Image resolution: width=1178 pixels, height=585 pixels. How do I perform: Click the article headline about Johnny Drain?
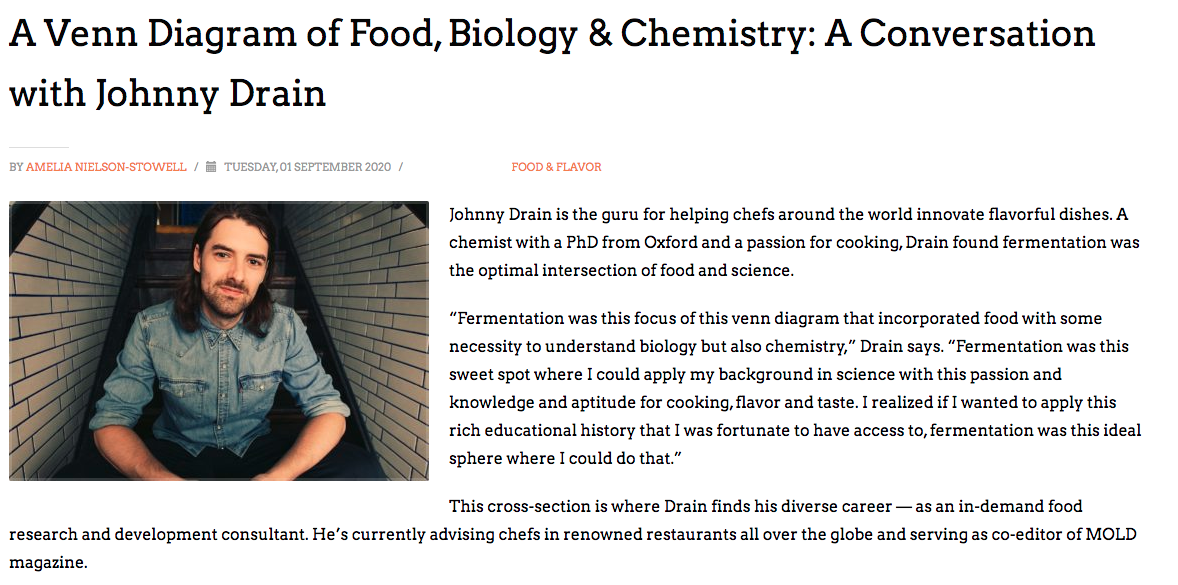click(x=551, y=64)
